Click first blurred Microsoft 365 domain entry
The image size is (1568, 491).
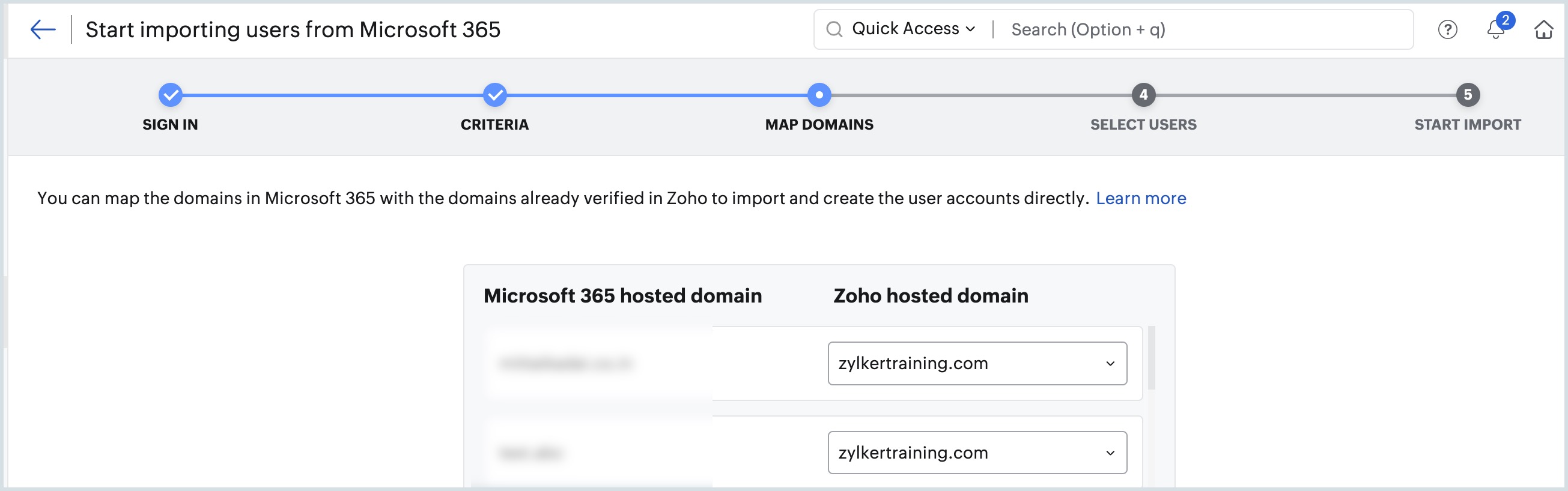(566, 364)
